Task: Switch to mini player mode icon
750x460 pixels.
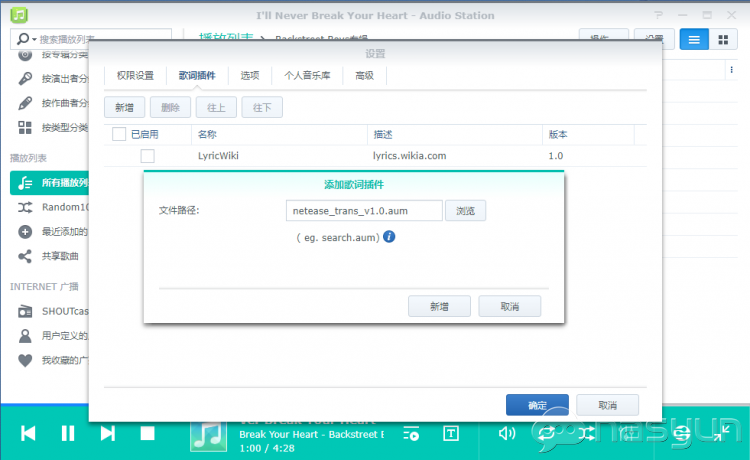Action: coord(722,433)
